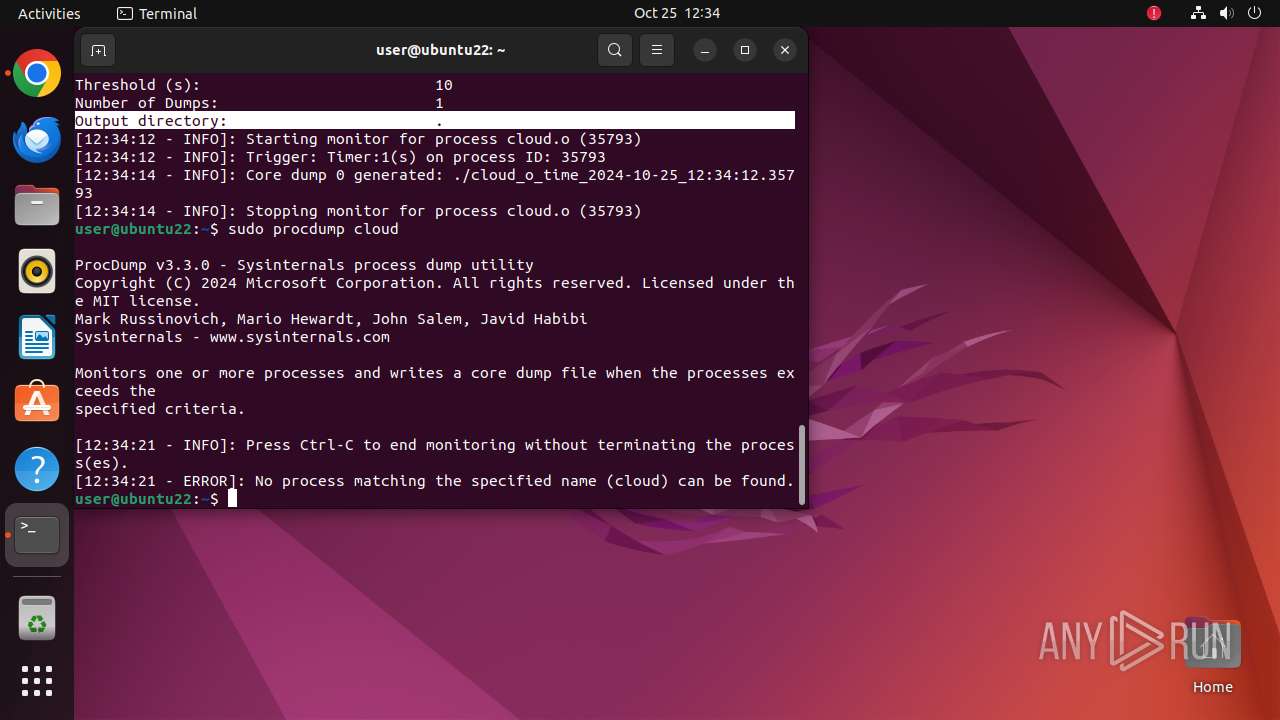Open the power menu icon
The width and height of the screenshot is (1280, 720).
pos(1255,13)
